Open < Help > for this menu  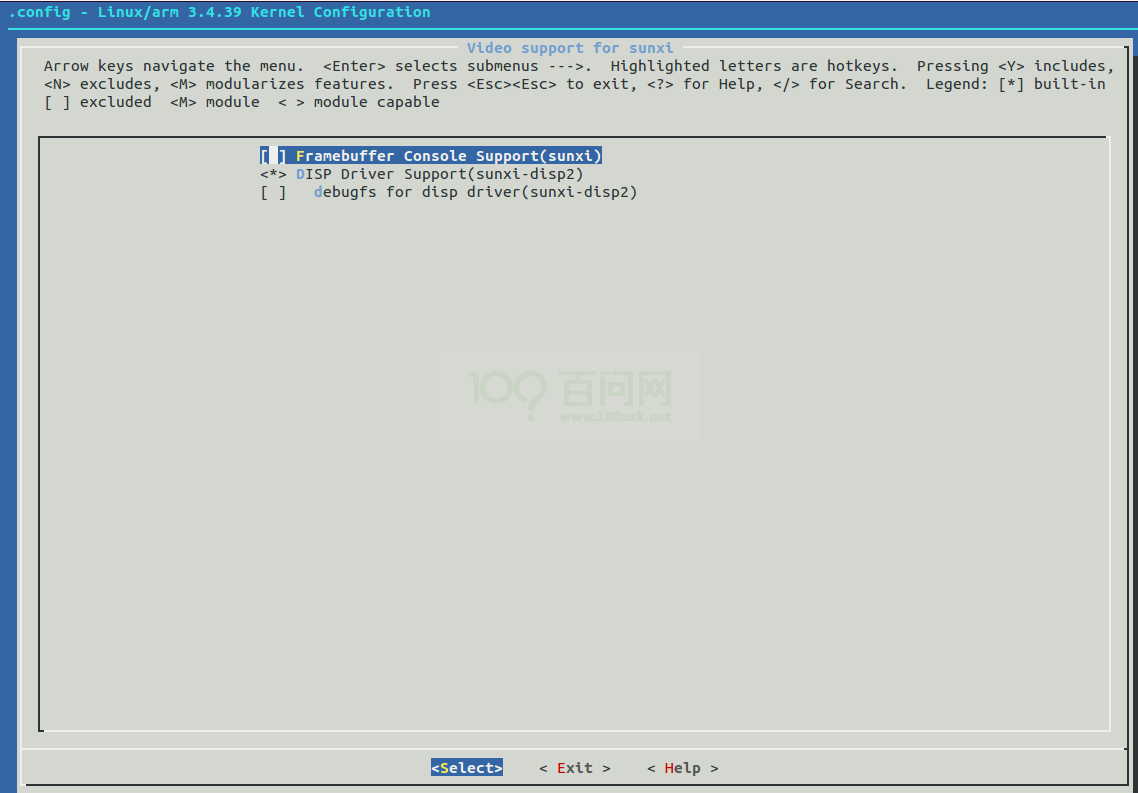point(681,767)
